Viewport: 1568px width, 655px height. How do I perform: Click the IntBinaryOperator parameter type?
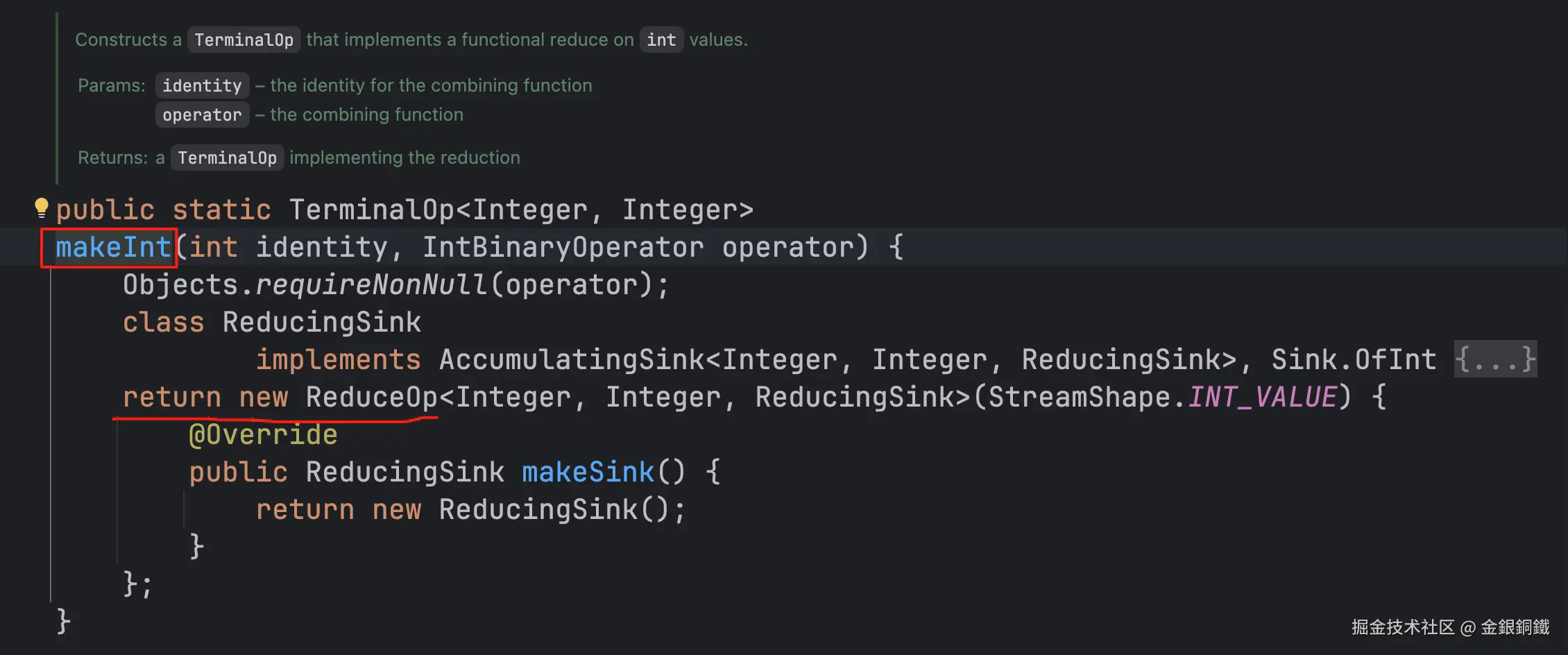[563, 248]
